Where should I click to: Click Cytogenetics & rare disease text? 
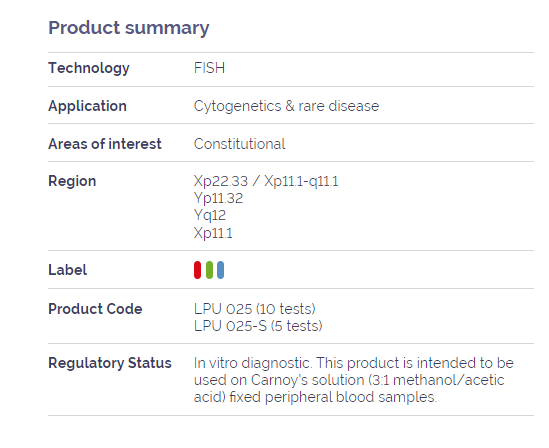click(x=286, y=106)
